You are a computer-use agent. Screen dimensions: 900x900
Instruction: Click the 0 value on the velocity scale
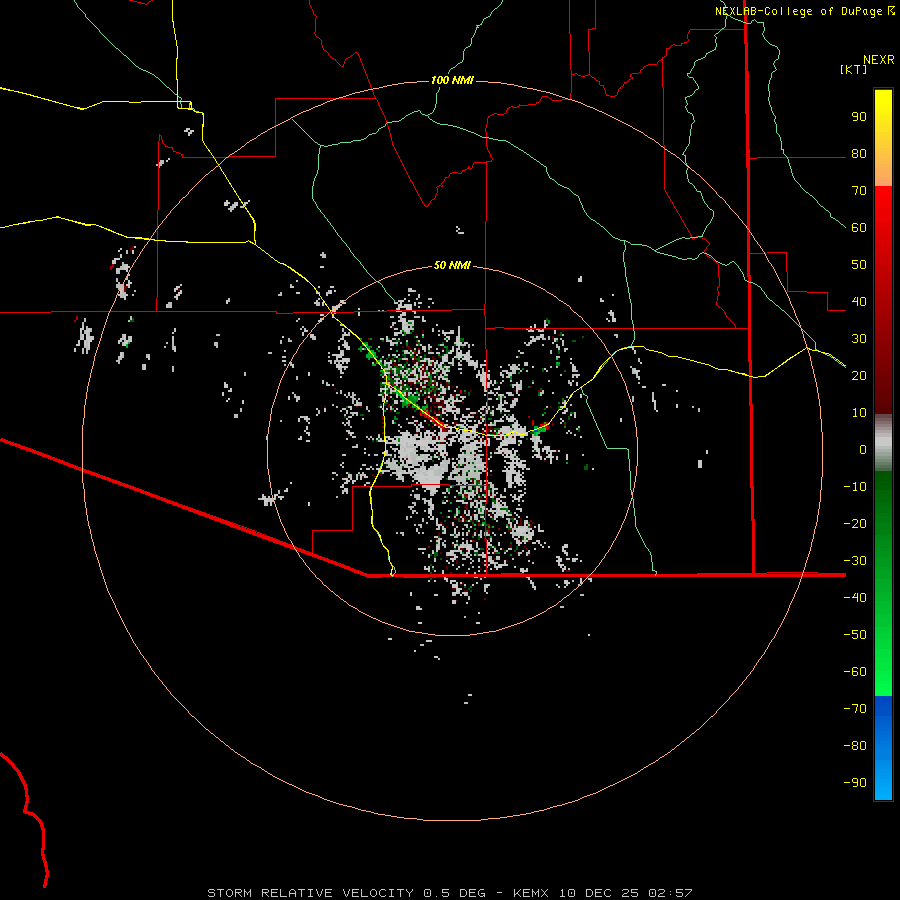point(863,450)
